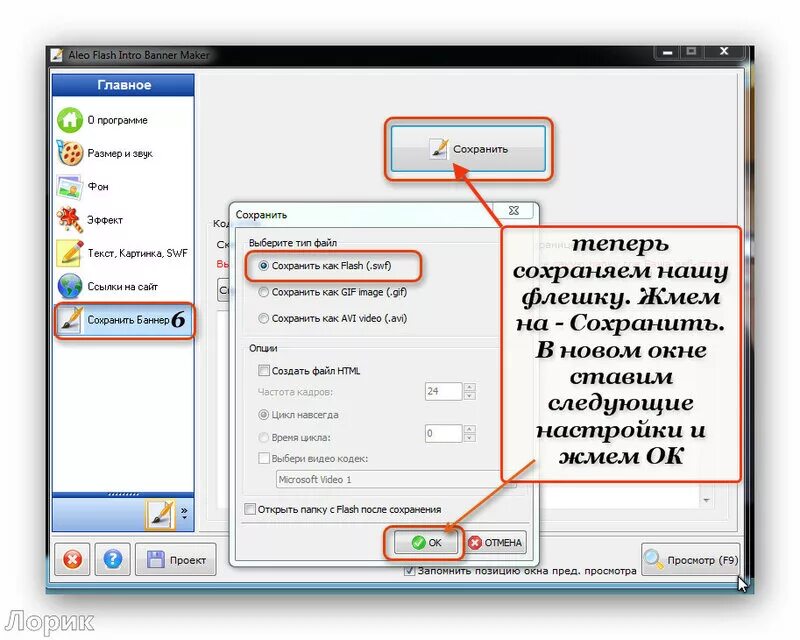Click the Проект button with floppy icon
The image size is (800, 640).
coord(176,559)
